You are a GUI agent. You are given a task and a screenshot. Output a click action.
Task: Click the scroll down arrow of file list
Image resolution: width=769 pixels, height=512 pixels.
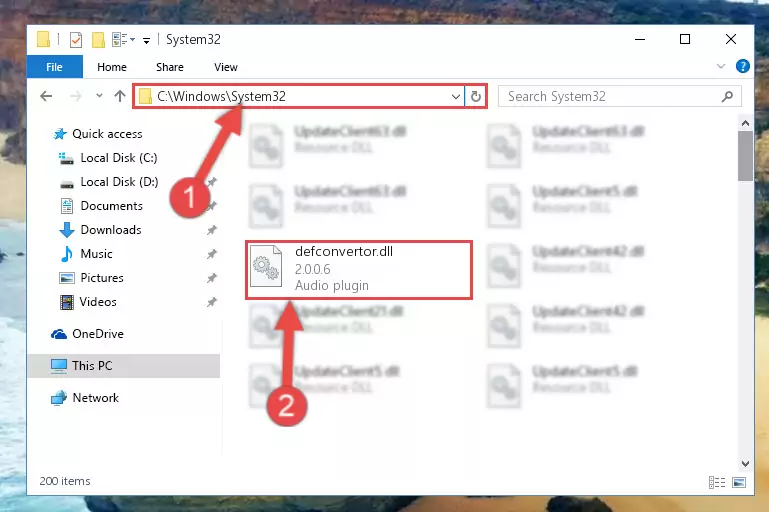(745, 463)
